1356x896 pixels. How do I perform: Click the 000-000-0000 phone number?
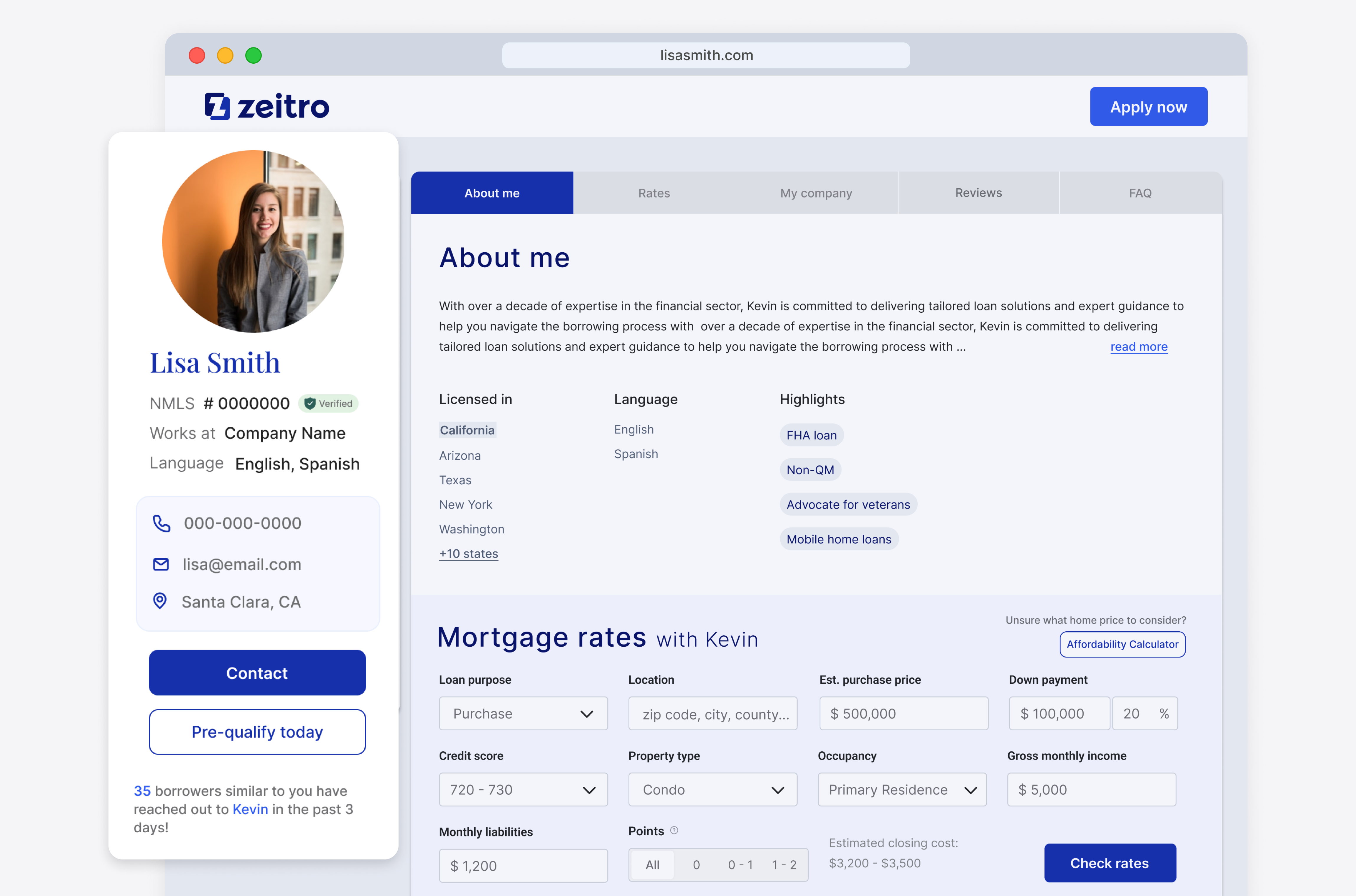242,523
